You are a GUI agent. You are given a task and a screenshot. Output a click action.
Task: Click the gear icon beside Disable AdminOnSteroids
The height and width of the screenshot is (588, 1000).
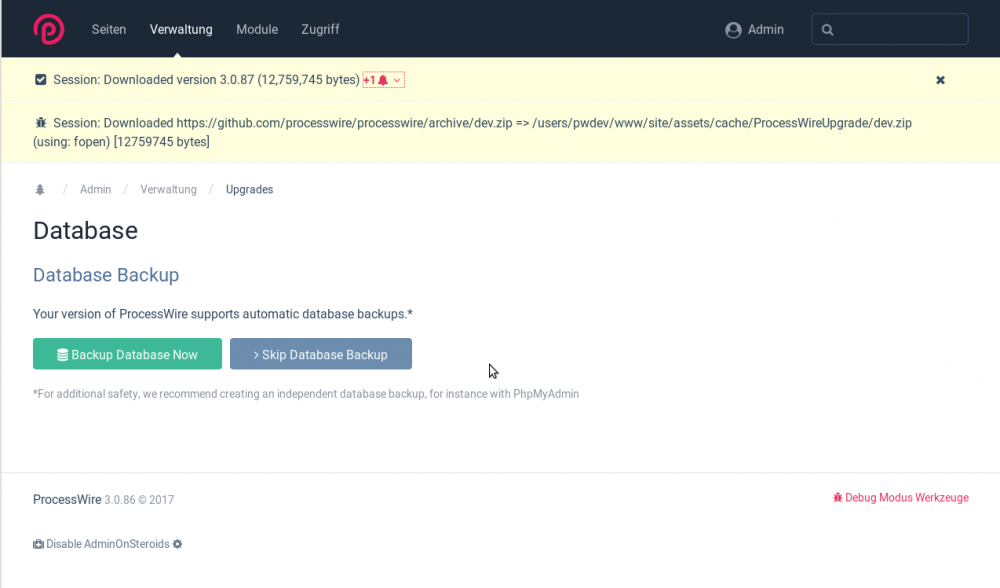pos(178,544)
